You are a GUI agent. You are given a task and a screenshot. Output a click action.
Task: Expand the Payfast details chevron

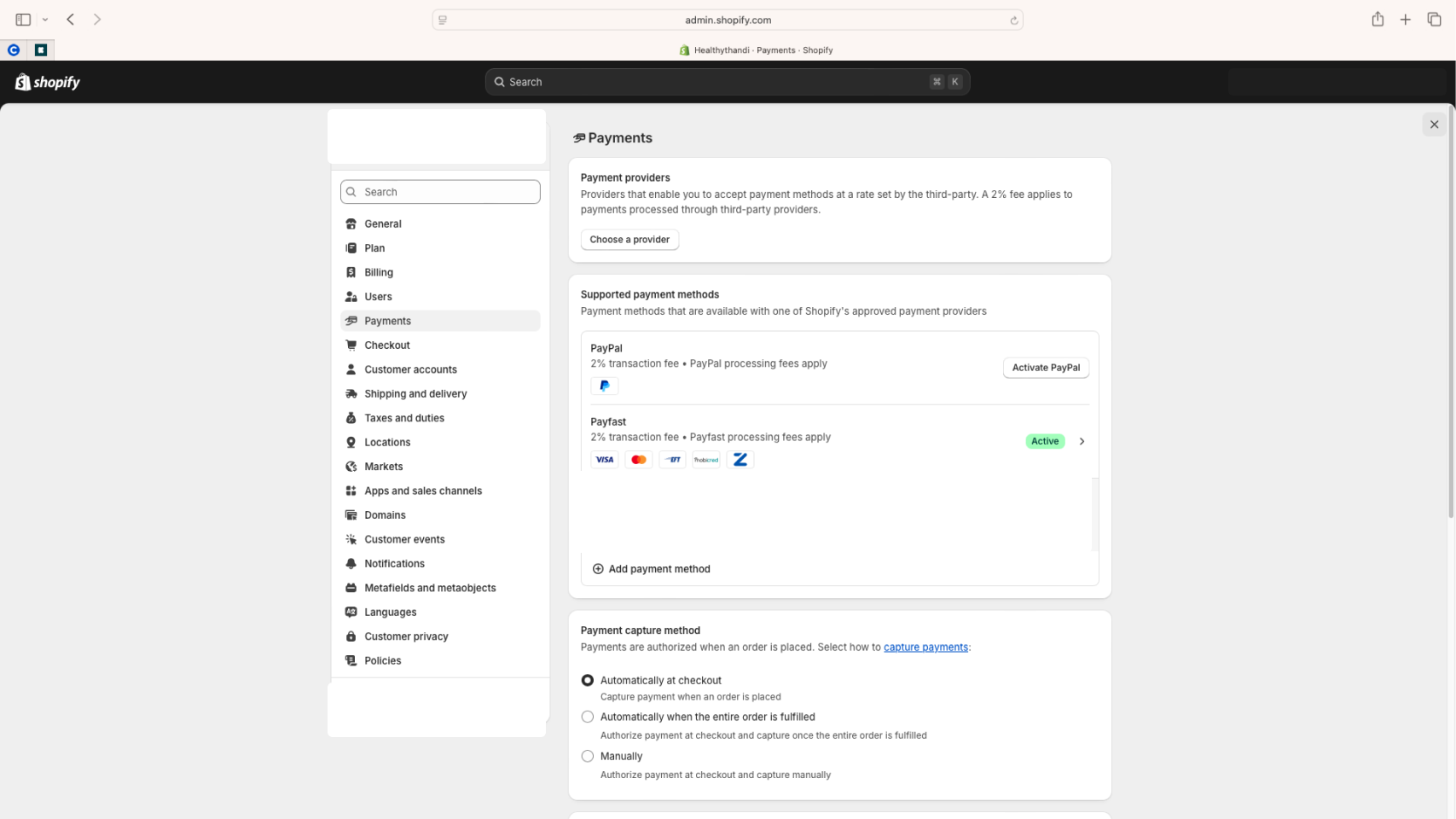point(1082,441)
